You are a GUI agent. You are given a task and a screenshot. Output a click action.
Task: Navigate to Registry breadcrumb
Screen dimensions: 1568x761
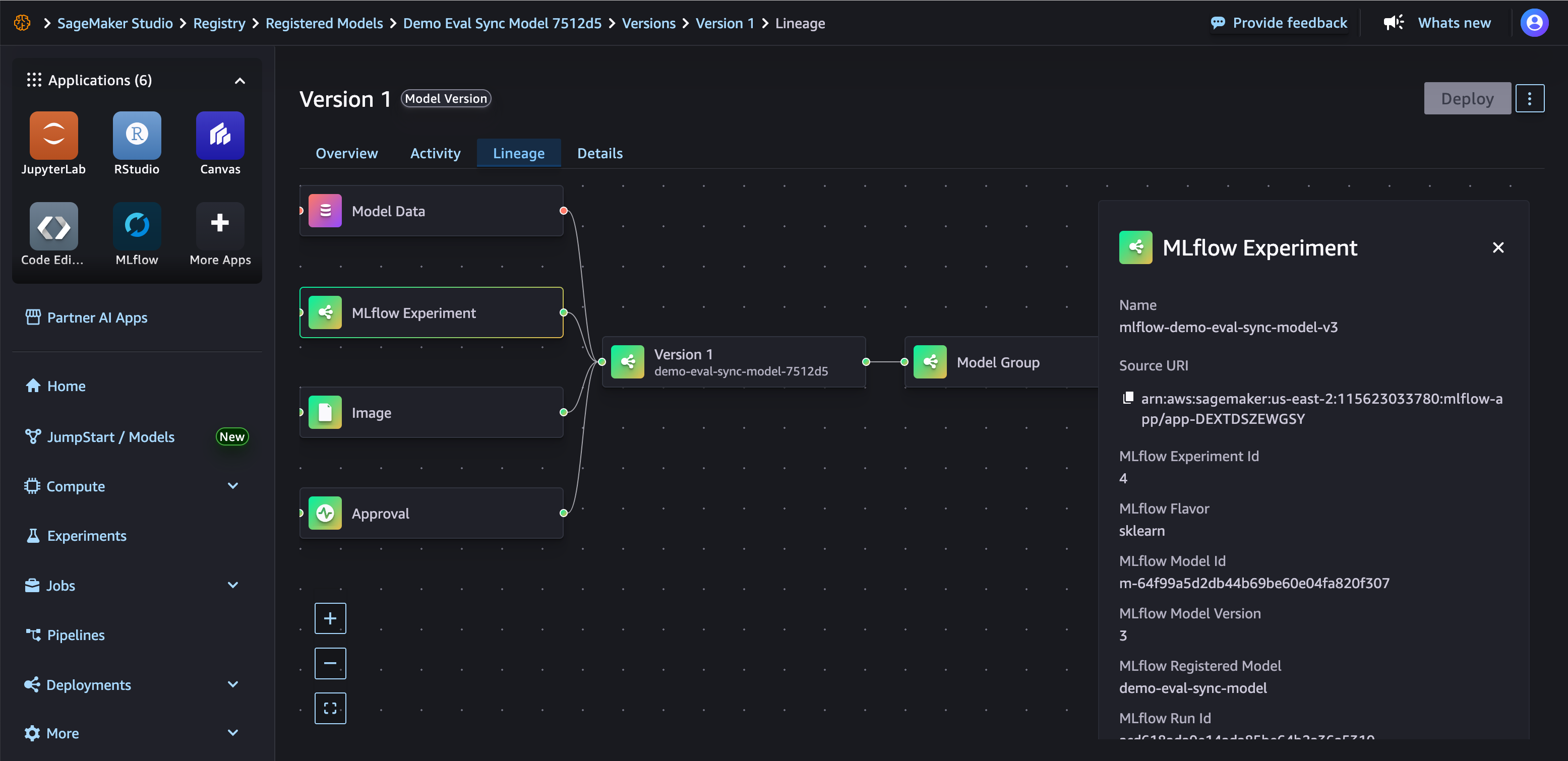click(x=219, y=23)
